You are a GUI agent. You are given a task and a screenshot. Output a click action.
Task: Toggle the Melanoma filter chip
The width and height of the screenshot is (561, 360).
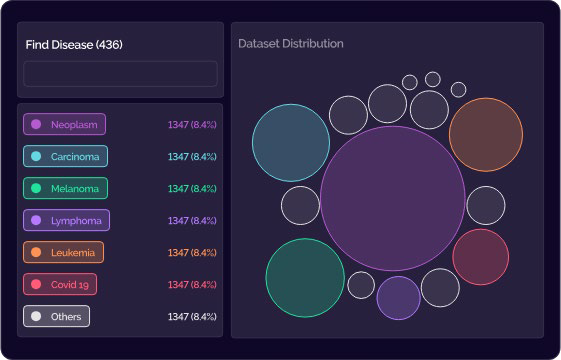tap(65, 188)
